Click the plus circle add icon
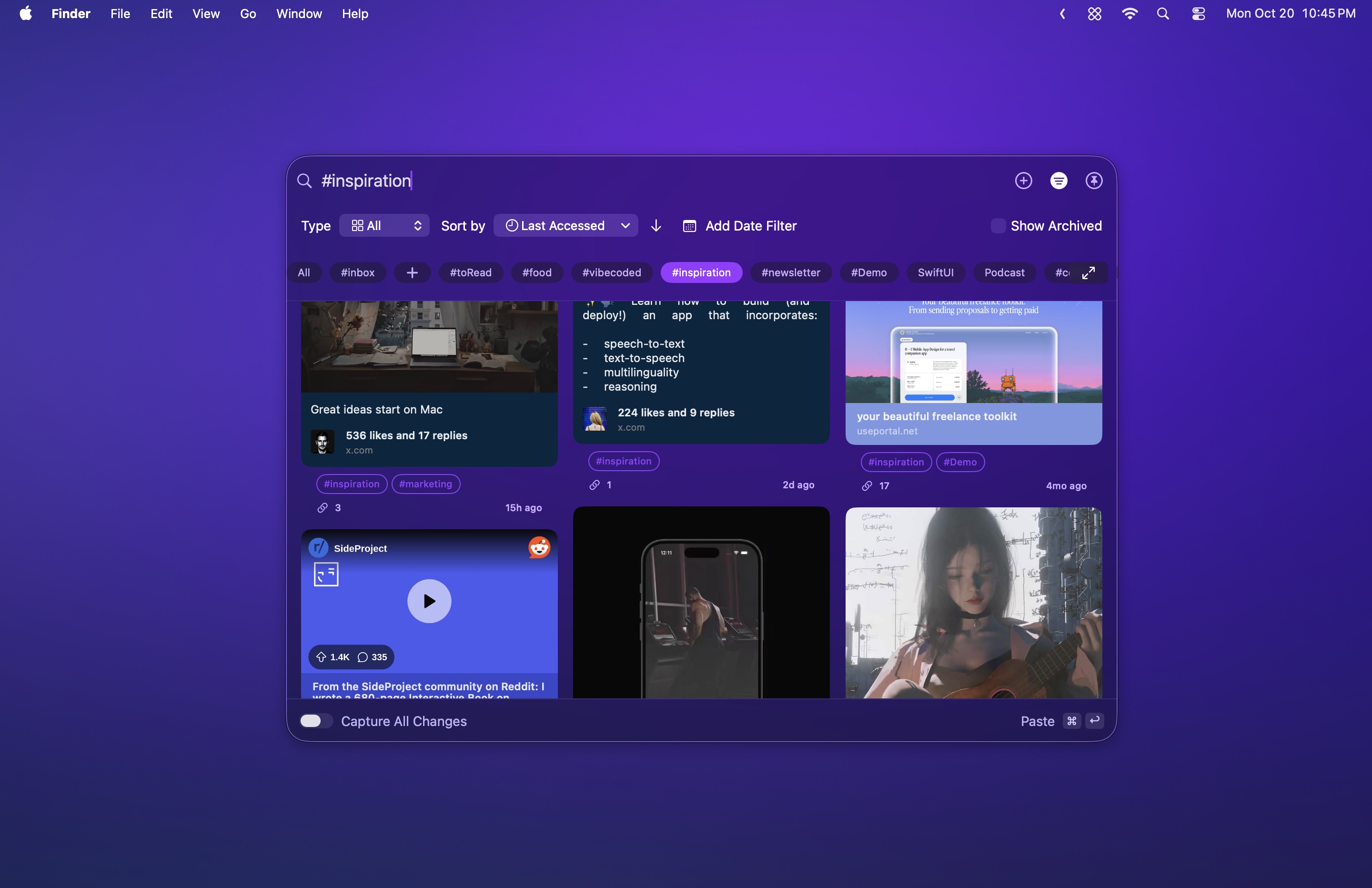The width and height of the screenshot is (1372, 888). pos(1023,181)
